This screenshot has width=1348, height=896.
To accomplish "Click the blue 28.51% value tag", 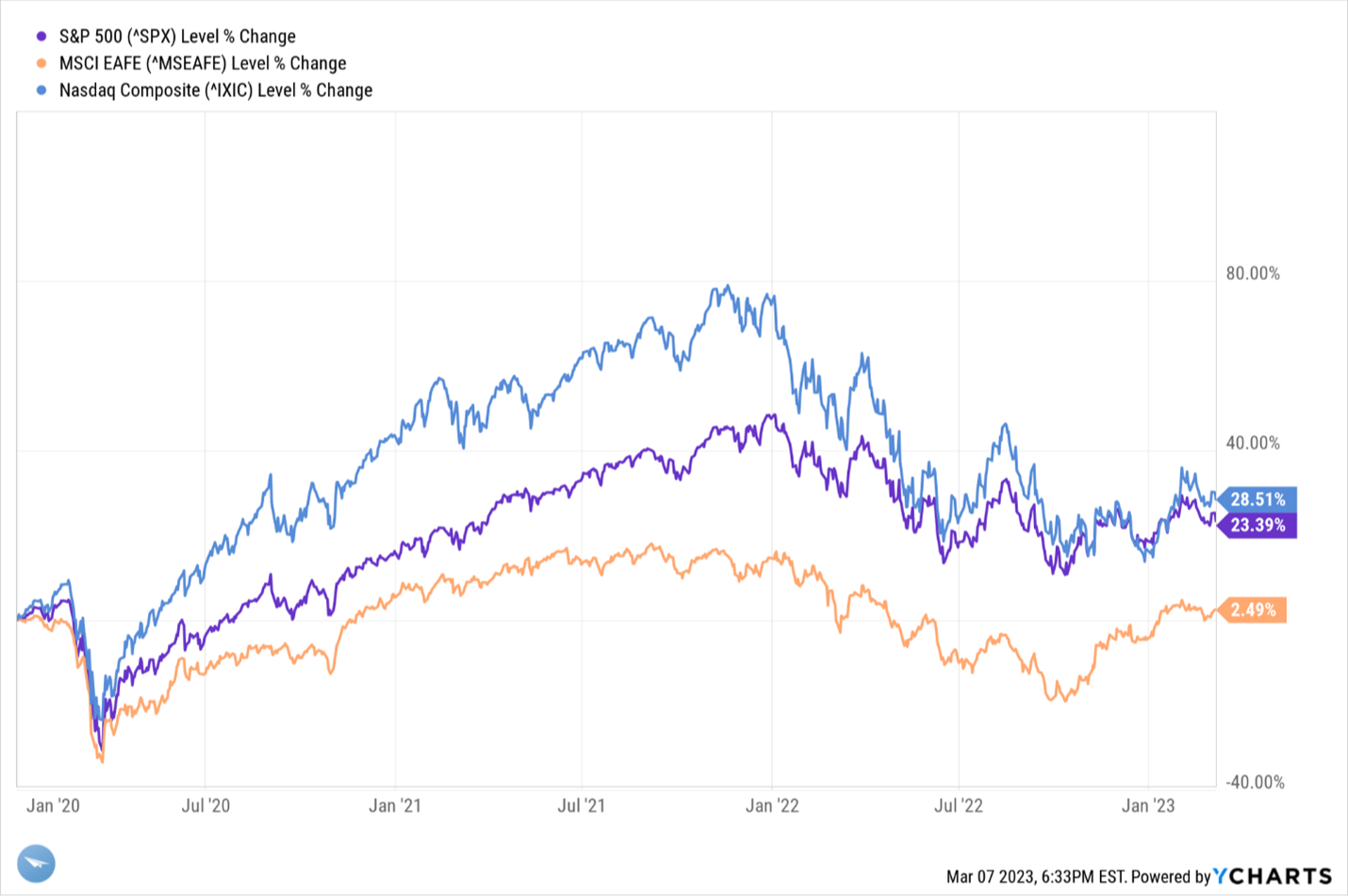I will click(x=1258, y=499).
